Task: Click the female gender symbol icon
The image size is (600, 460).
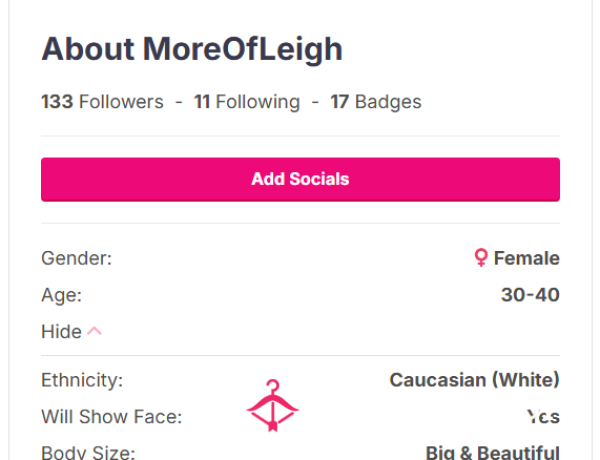Action: point(481,258)
